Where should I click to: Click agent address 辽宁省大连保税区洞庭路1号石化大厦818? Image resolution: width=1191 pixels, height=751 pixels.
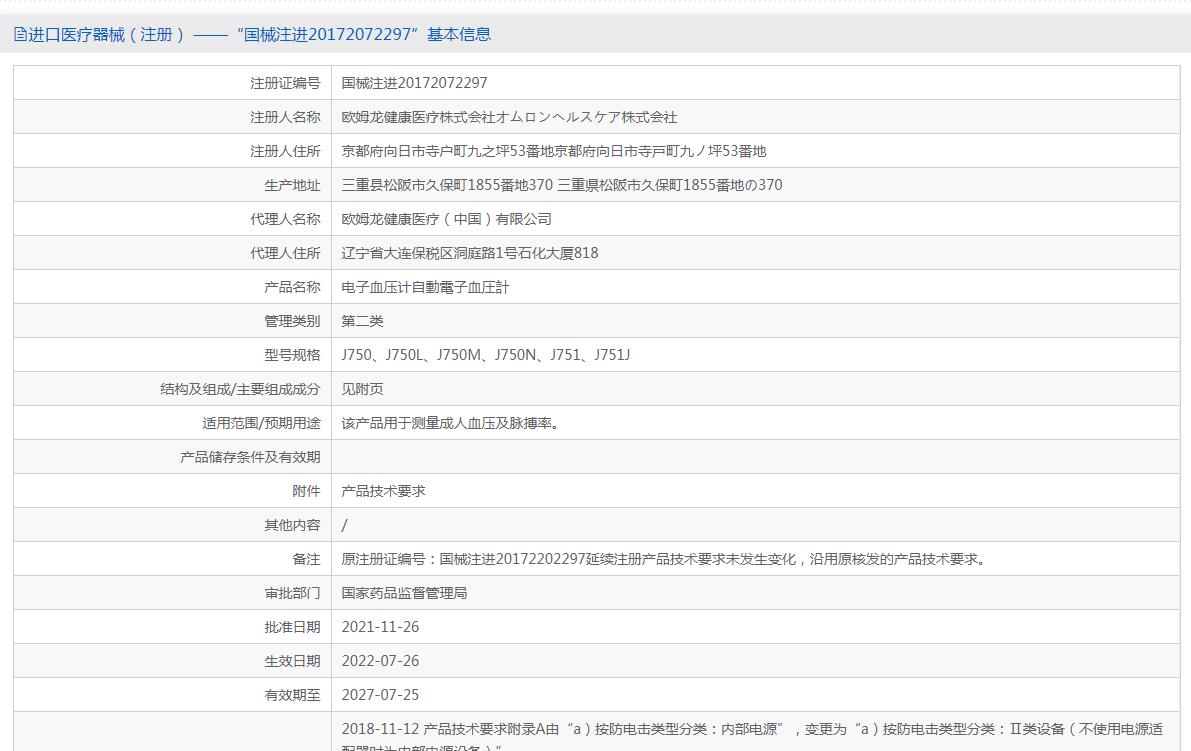click(469, 253)
